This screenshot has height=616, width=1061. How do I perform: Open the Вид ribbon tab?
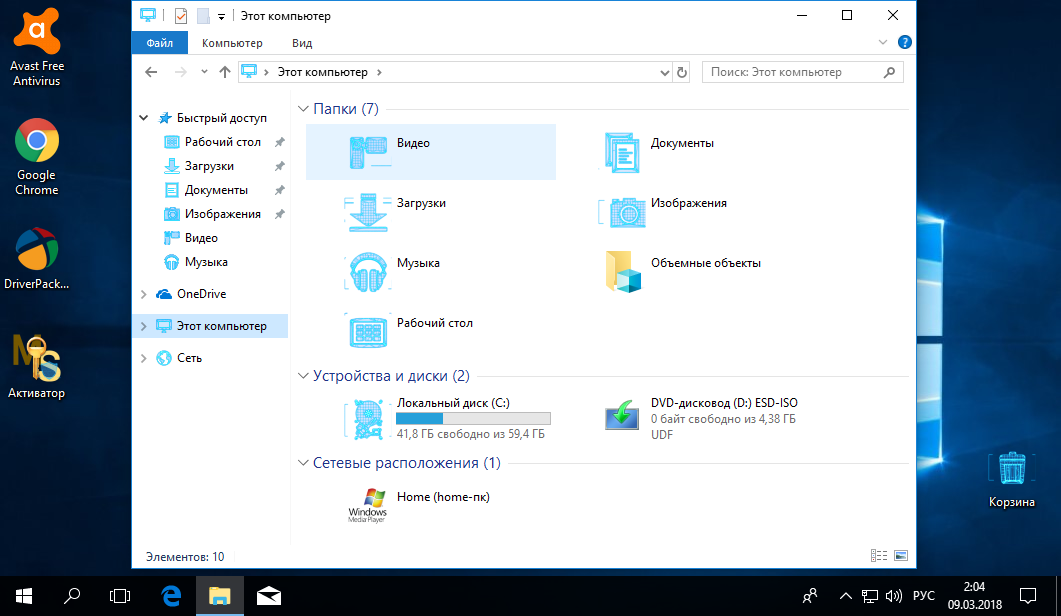tap(302, 43)
